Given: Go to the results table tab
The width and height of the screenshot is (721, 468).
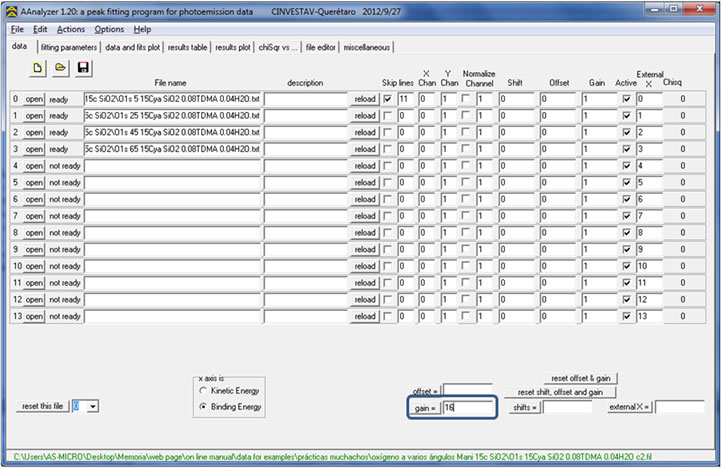Looking at the screenshot, I should (188, 47).
